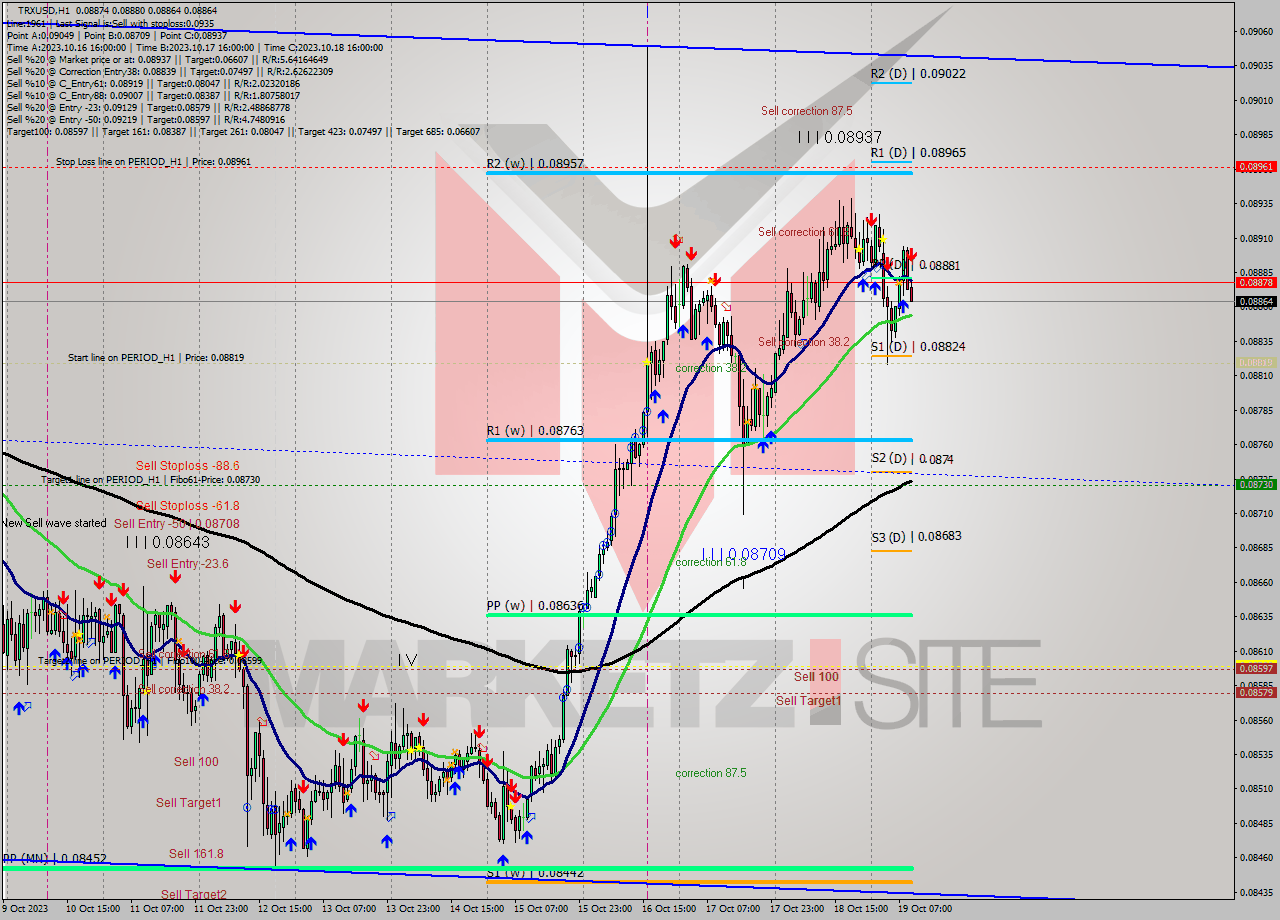The image size is (1280, 920).
Task: Click the 'Sell Stoploss -88.6' label
Action: coord(188,466)
